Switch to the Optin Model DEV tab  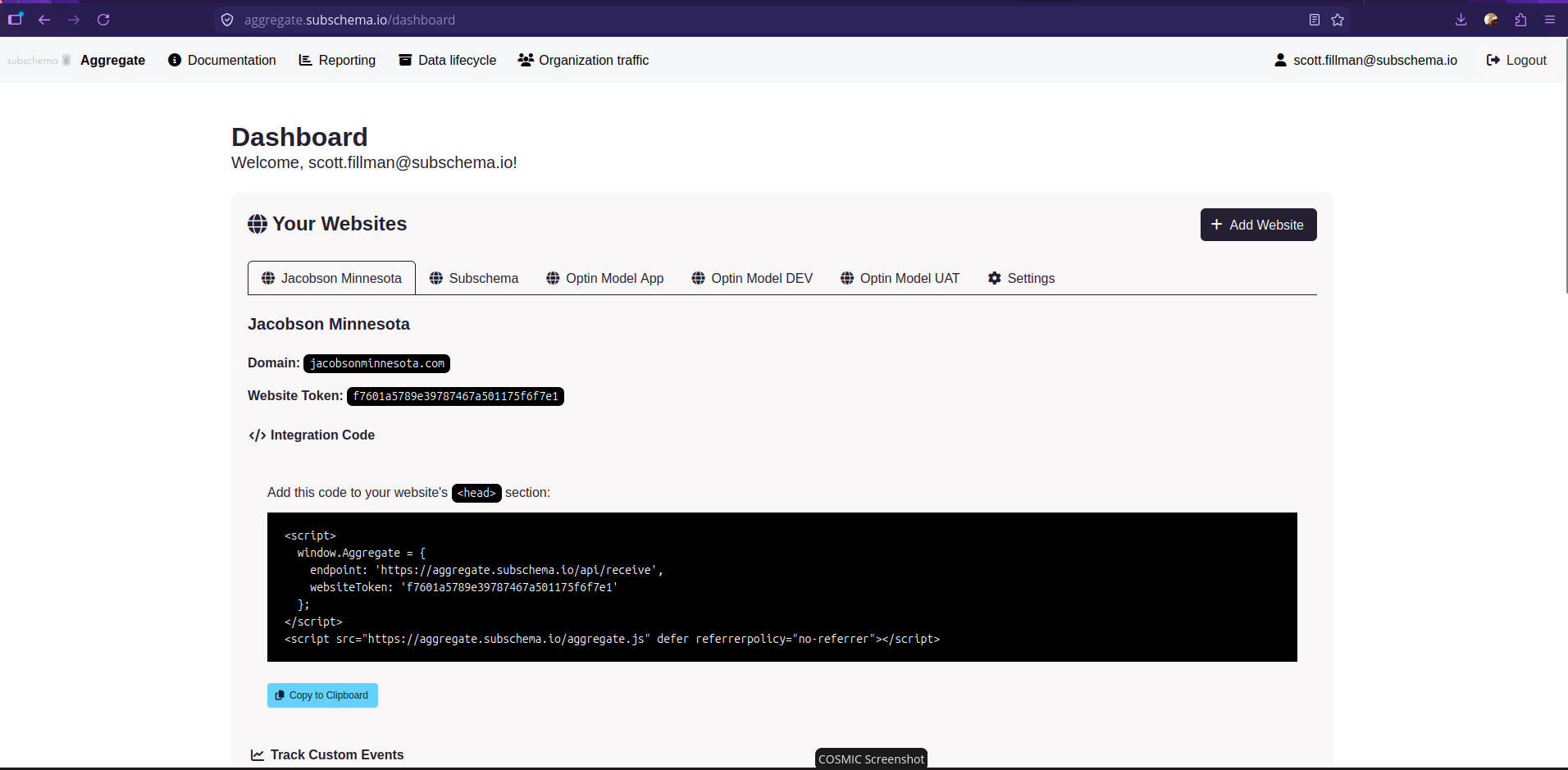(752, 278)
